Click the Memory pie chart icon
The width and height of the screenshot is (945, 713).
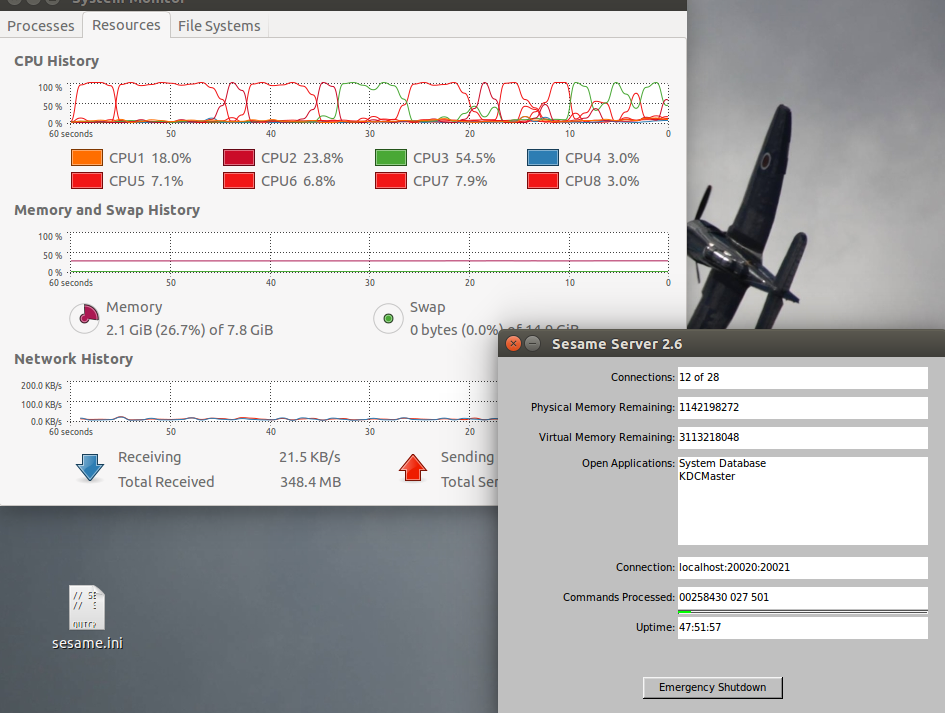85,318
